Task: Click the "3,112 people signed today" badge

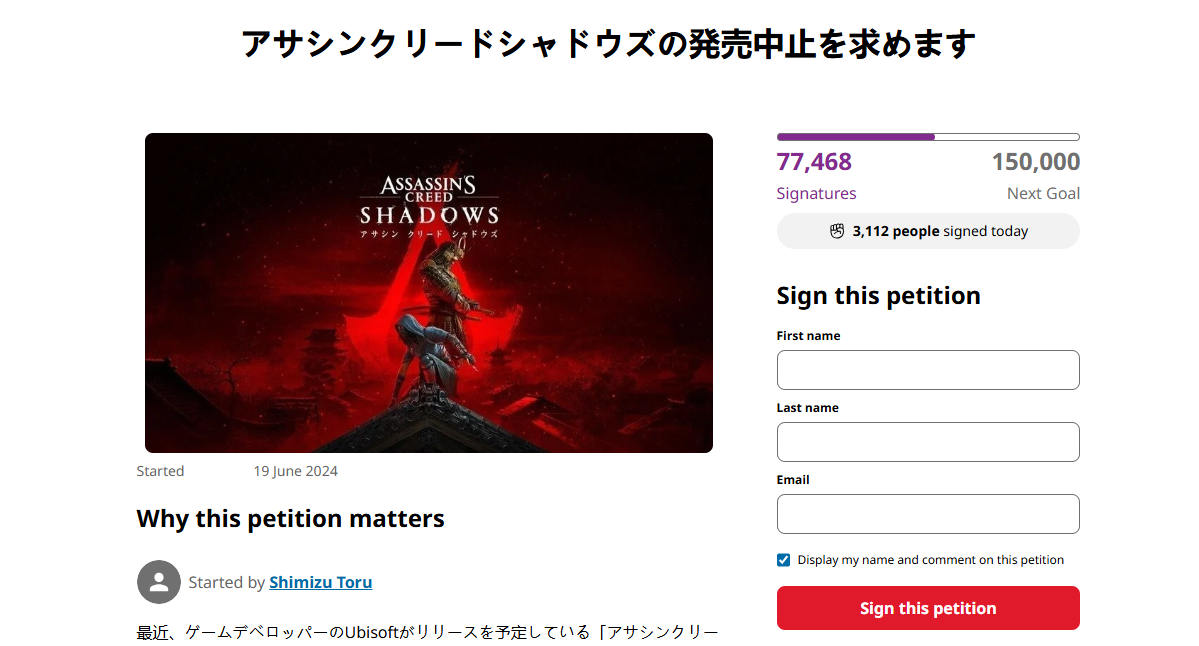Action: (928, 231)
